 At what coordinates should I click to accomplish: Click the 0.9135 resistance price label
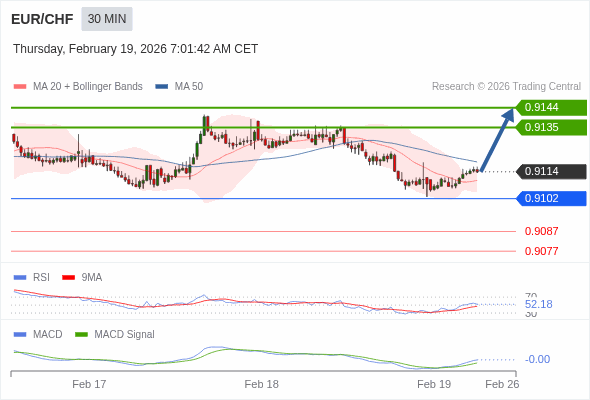[551, 128]
